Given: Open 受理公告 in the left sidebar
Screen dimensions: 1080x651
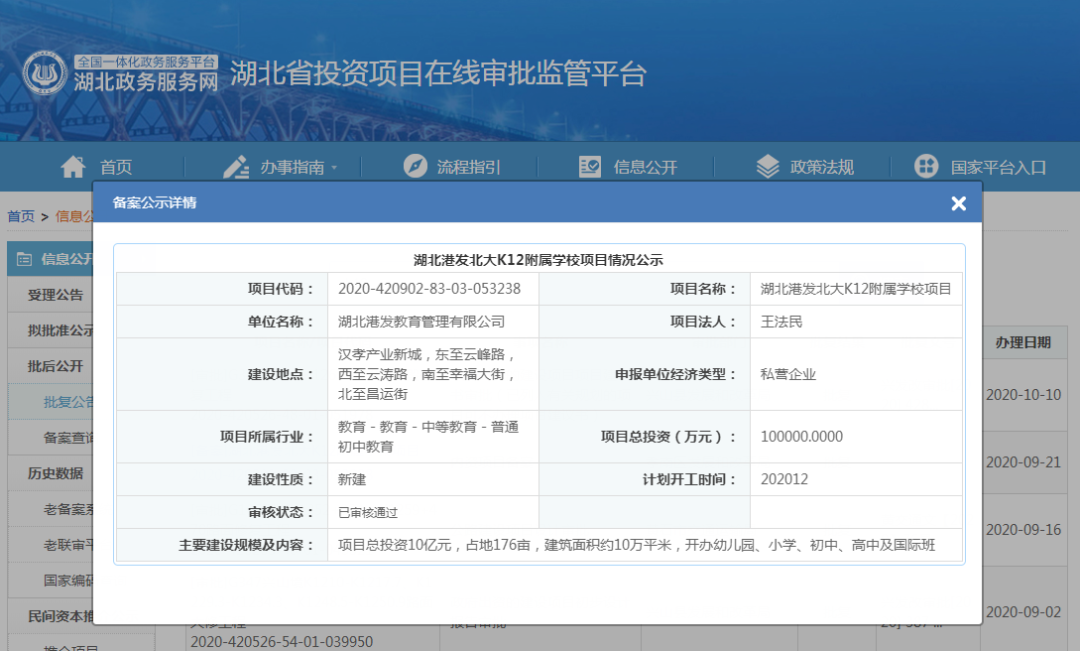Looking at the screenshot, I should point(55,295).
